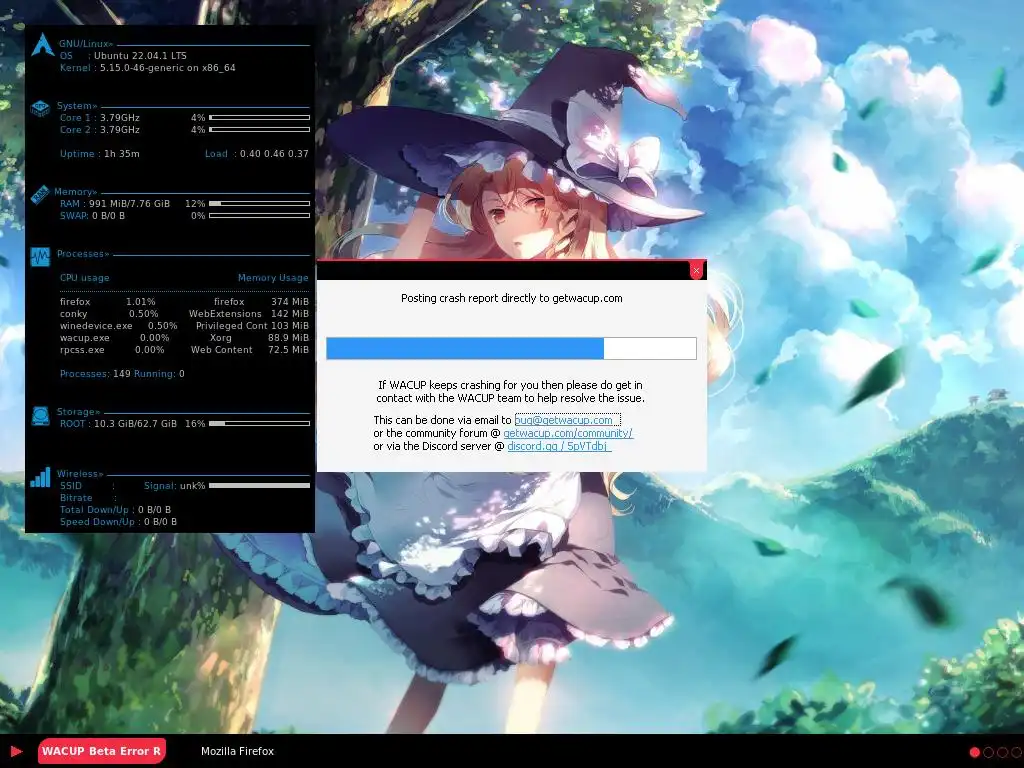The image size is (1024, 768).
Task: Click the 'Processes: 149' count text
Action: tap(95, 374)
